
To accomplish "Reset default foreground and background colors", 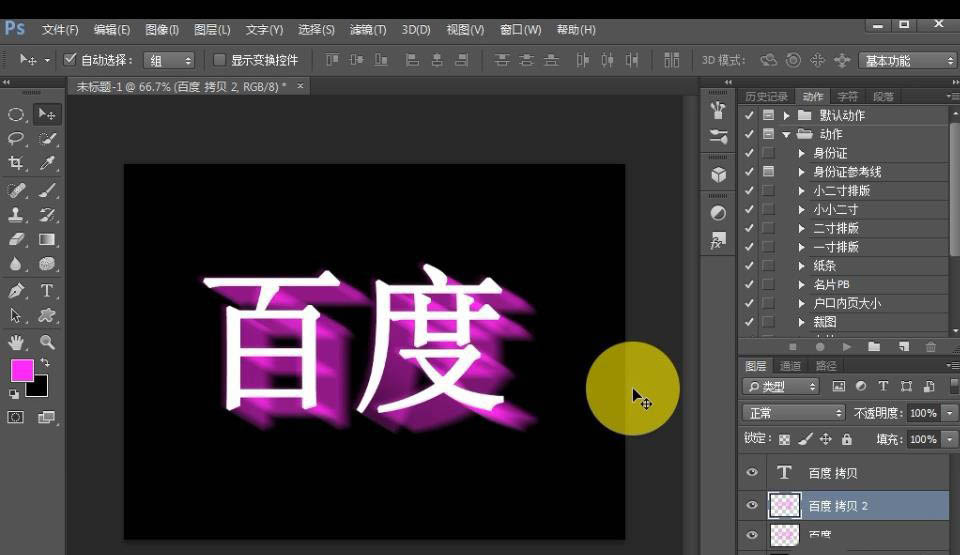I will [x=13, y=394].
